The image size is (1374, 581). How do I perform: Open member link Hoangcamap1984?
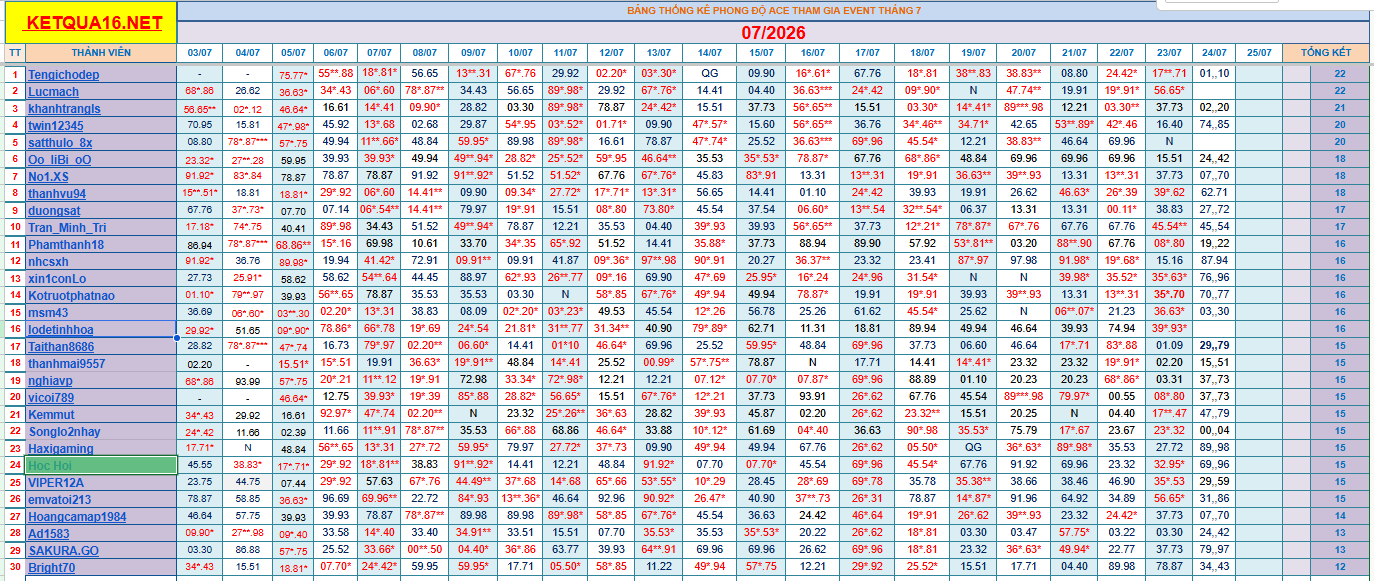77,516
